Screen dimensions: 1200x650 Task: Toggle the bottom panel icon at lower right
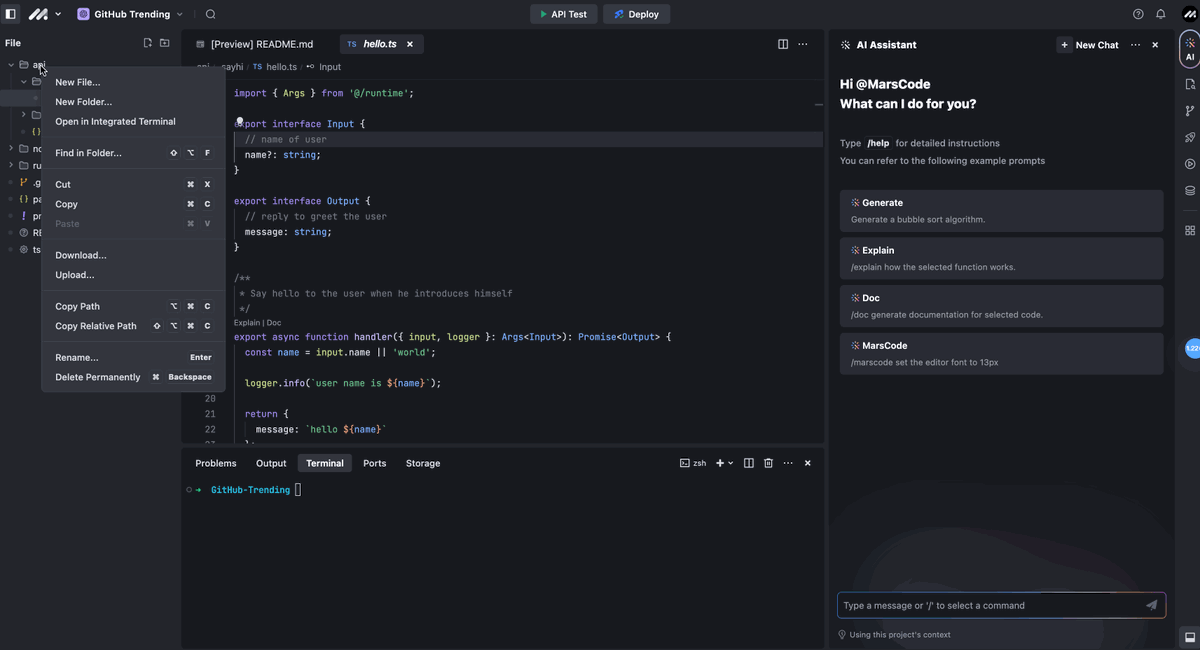click(1189, 637)
